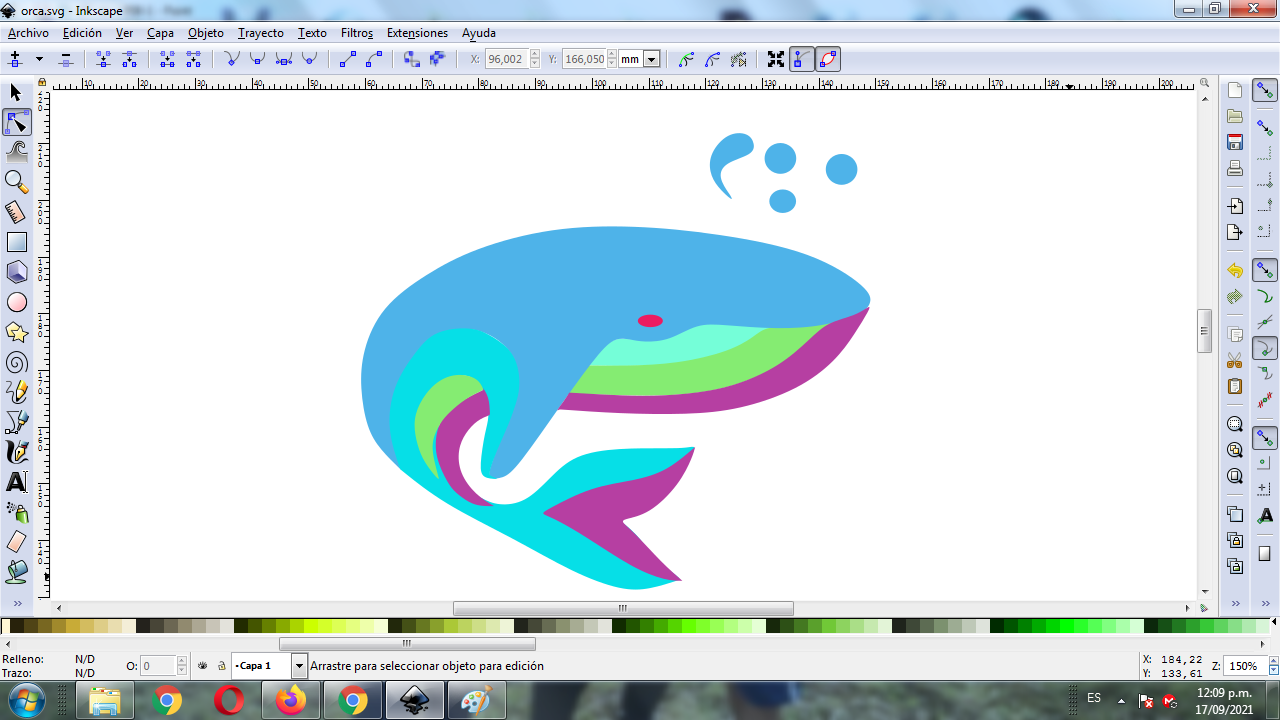Viewport: 1280px width, 720px height.
Task: Click the export bitmap icon
Action: (x=1235, y=232)
